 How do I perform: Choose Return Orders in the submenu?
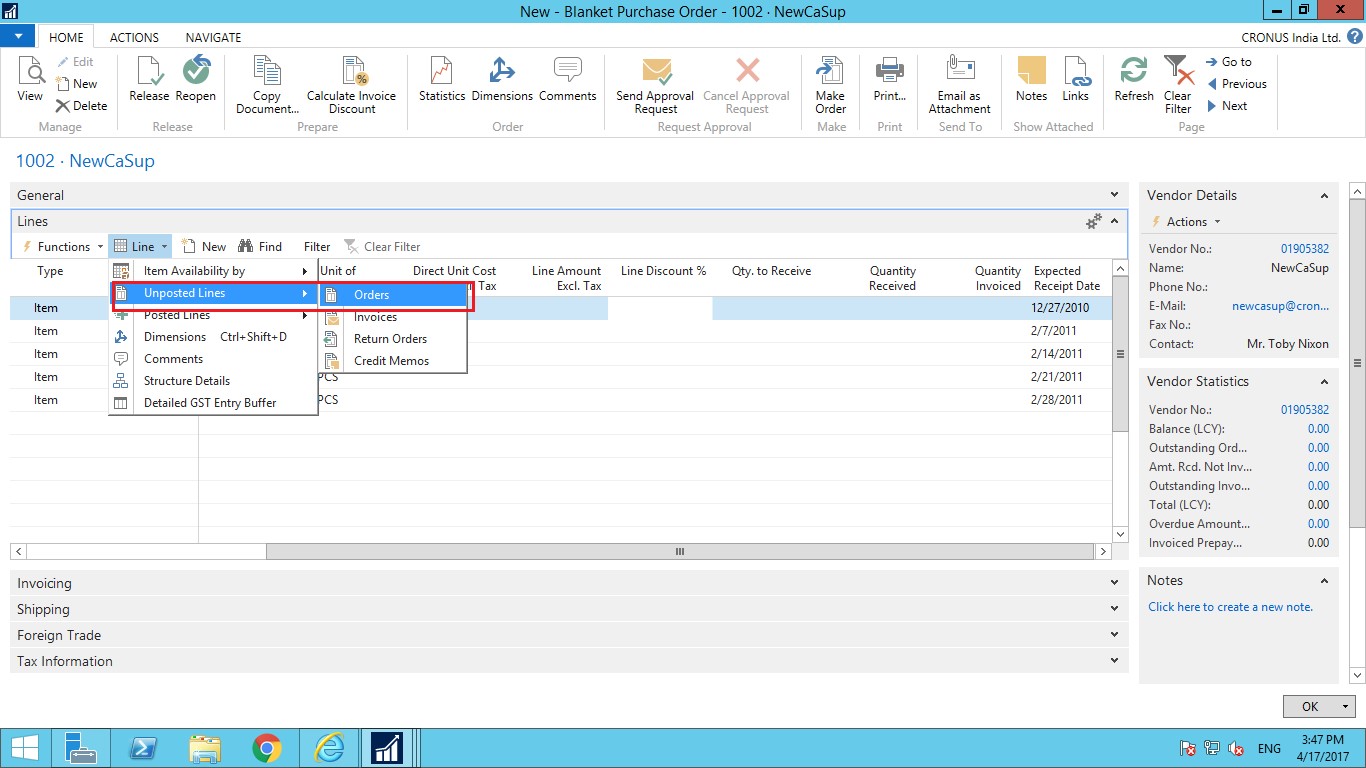pos(393,339)
